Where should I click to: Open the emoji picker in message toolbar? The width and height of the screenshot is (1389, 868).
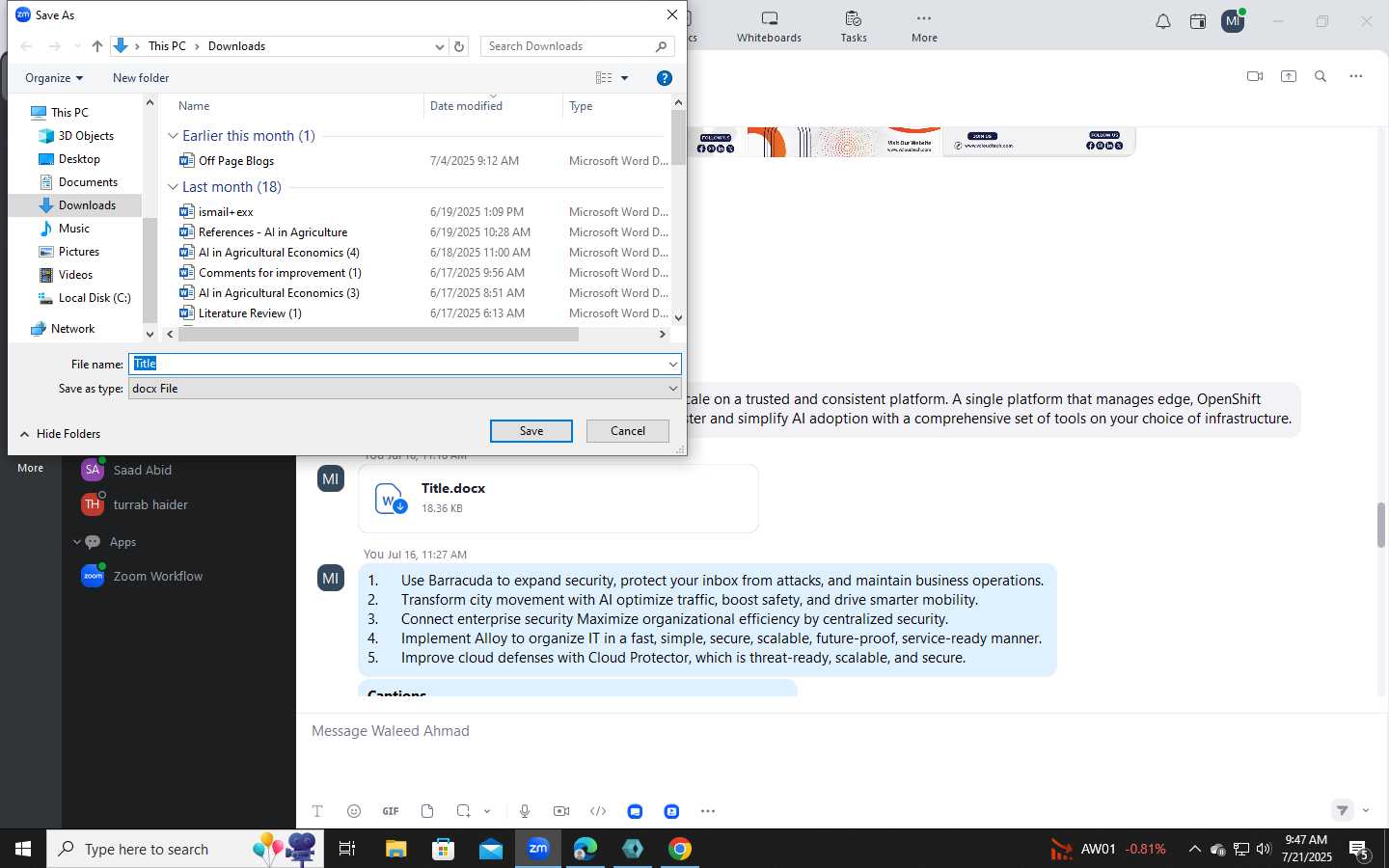coord(354,811)
